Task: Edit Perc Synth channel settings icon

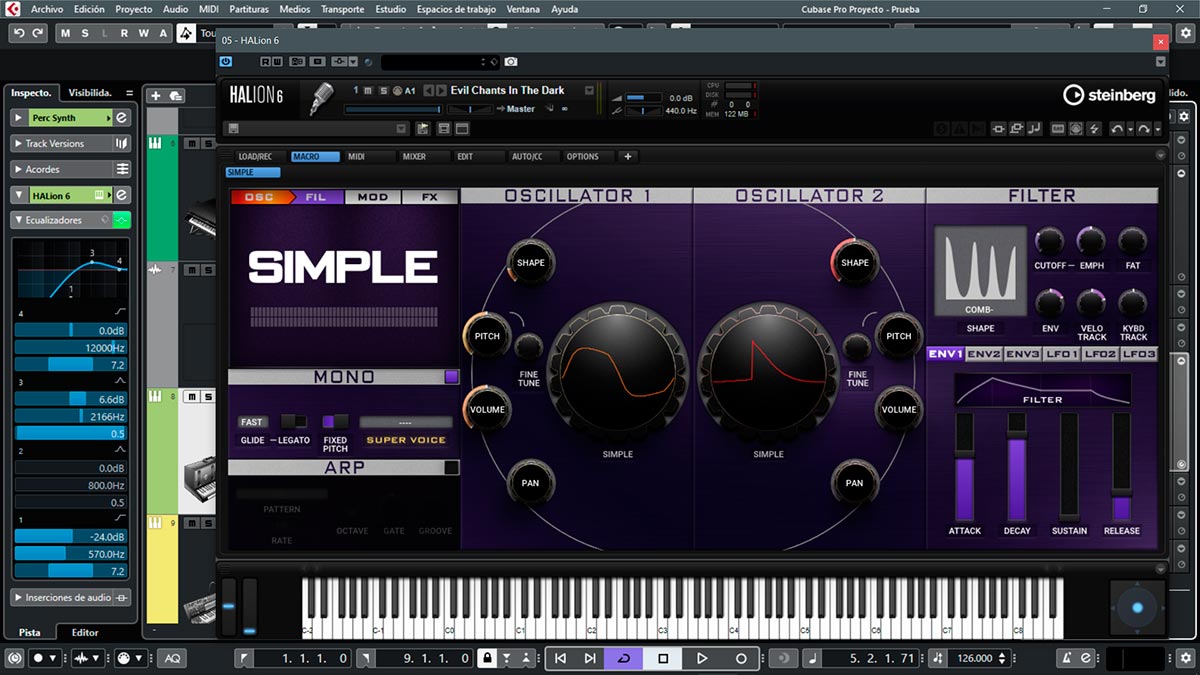Action: click(122, 118)
